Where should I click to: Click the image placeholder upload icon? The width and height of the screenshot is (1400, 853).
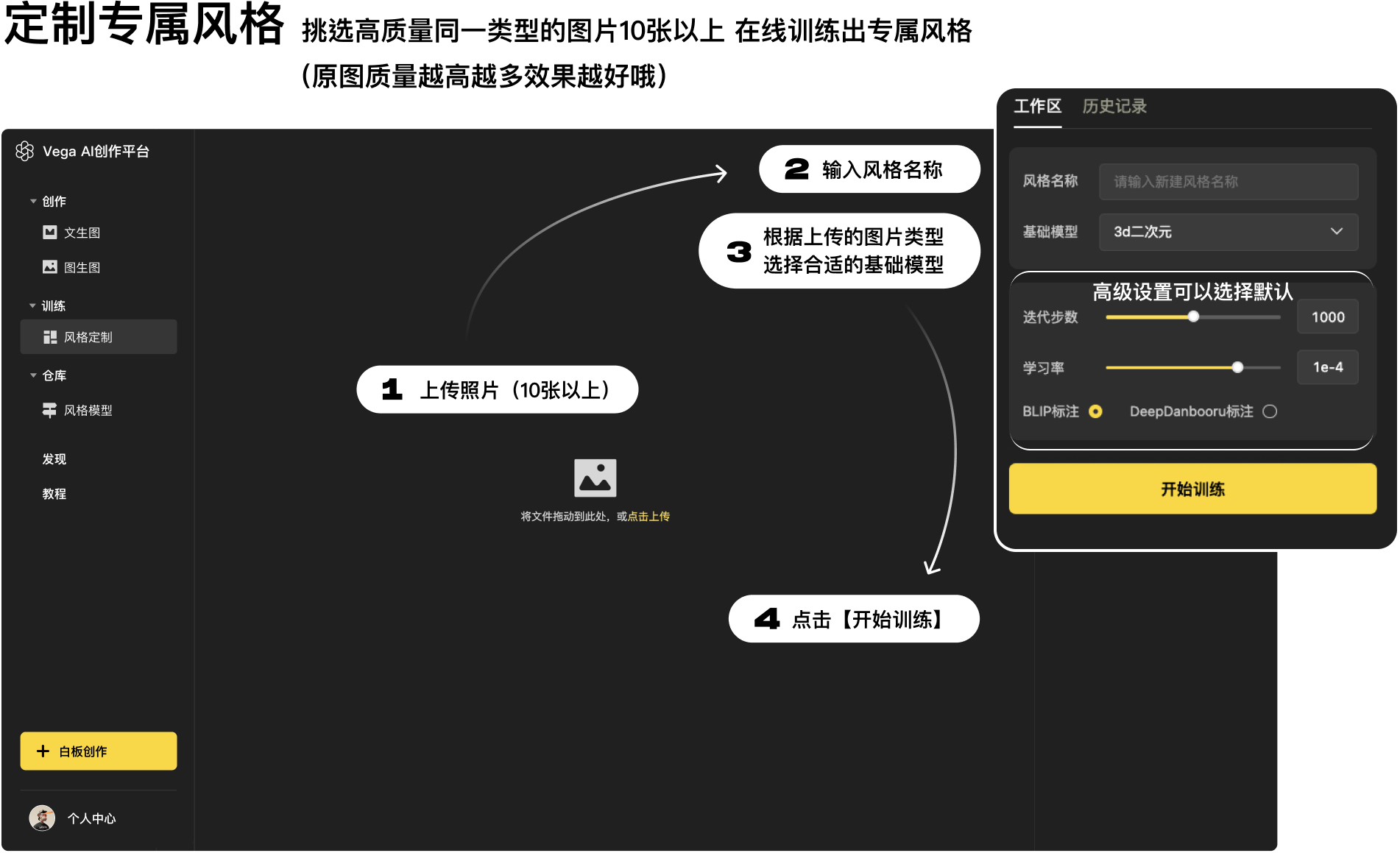(x=595, y=478)
